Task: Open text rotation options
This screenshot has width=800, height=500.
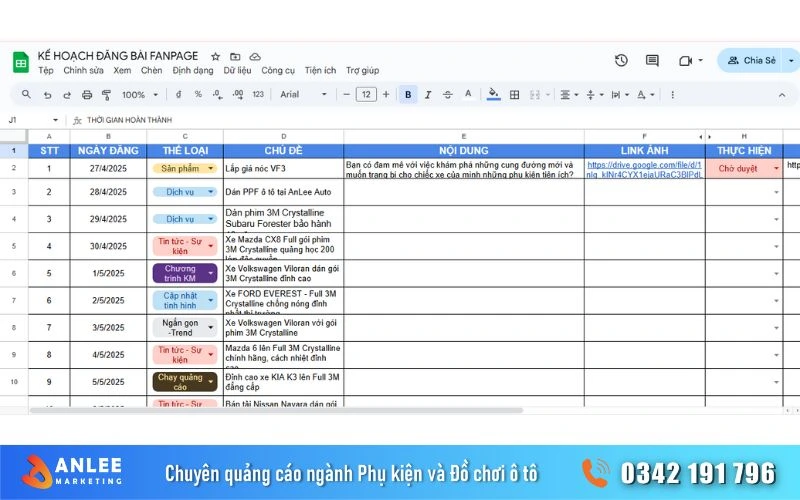Action: click(645, 95)
